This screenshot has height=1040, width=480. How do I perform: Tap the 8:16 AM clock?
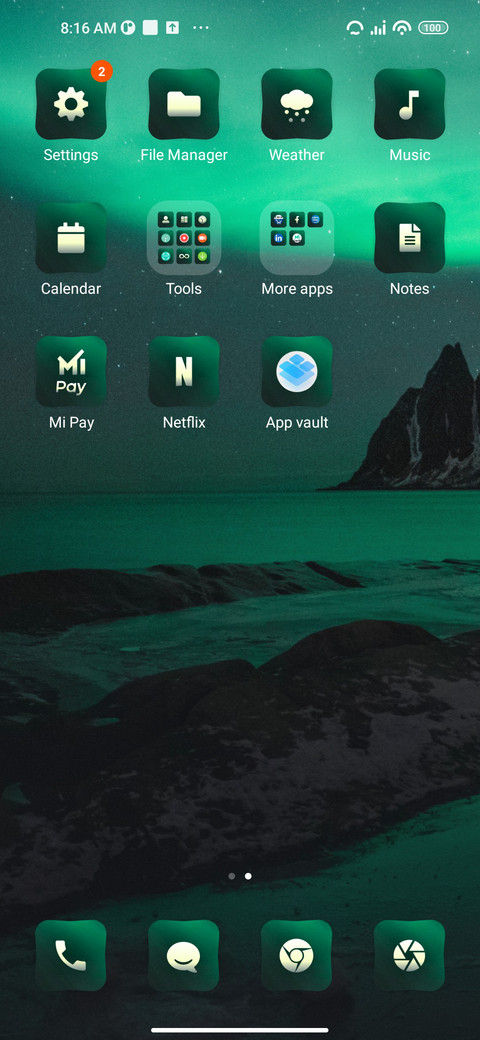88,28
